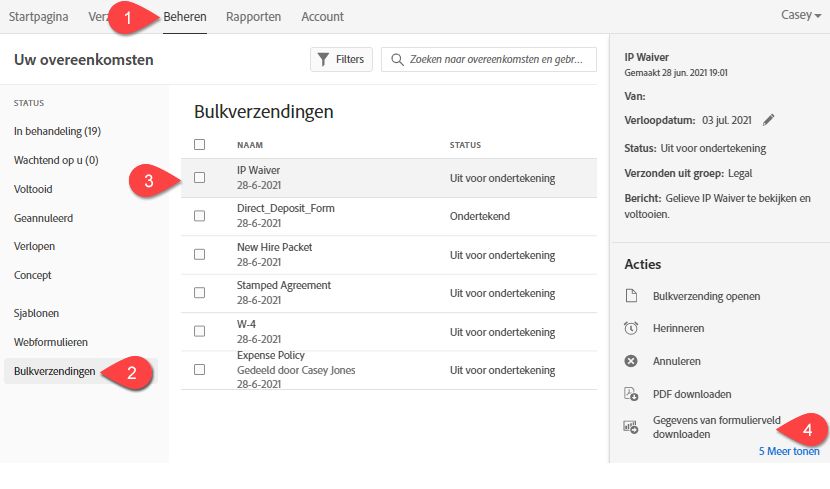Click Herinneren action
Screen dimensions: 830x489
click(678, 329)
